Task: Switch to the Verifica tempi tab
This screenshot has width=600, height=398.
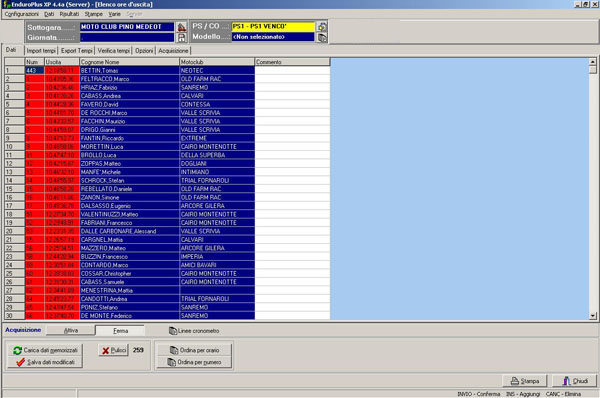Action: click(x=113, y=51)
